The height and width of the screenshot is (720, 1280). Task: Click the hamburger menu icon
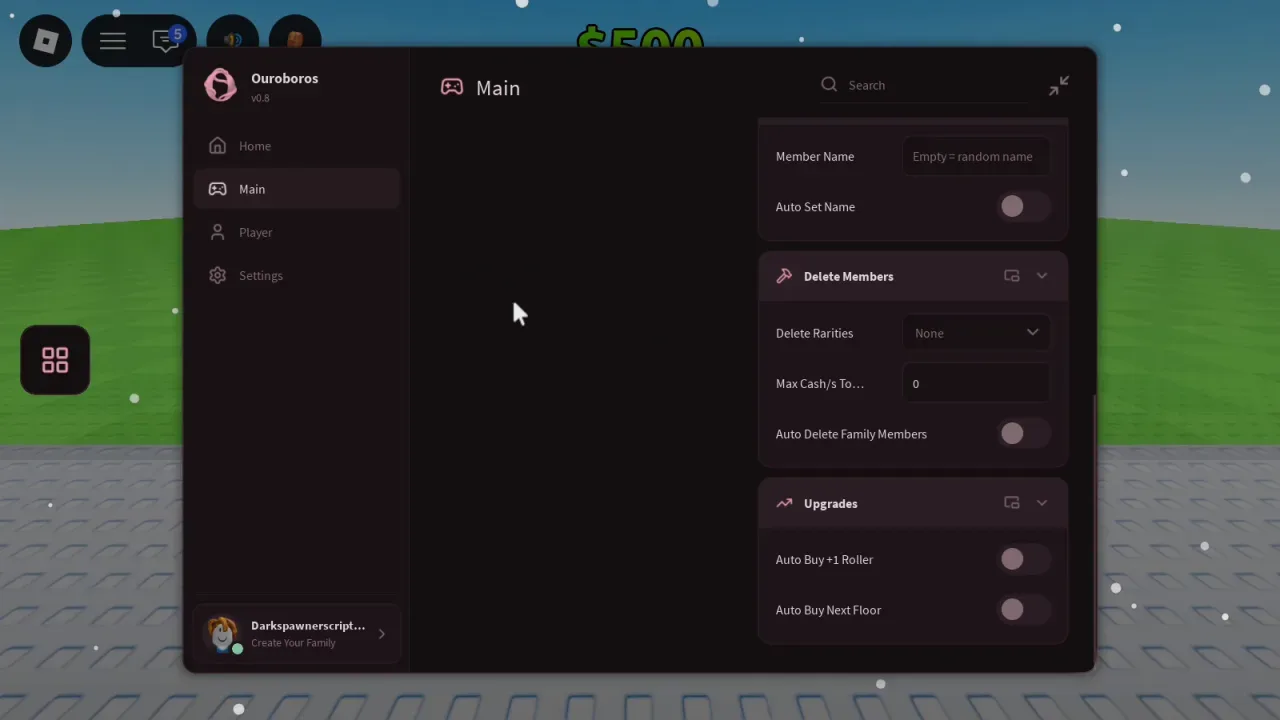pyautogui.click(x=112, y=41)
